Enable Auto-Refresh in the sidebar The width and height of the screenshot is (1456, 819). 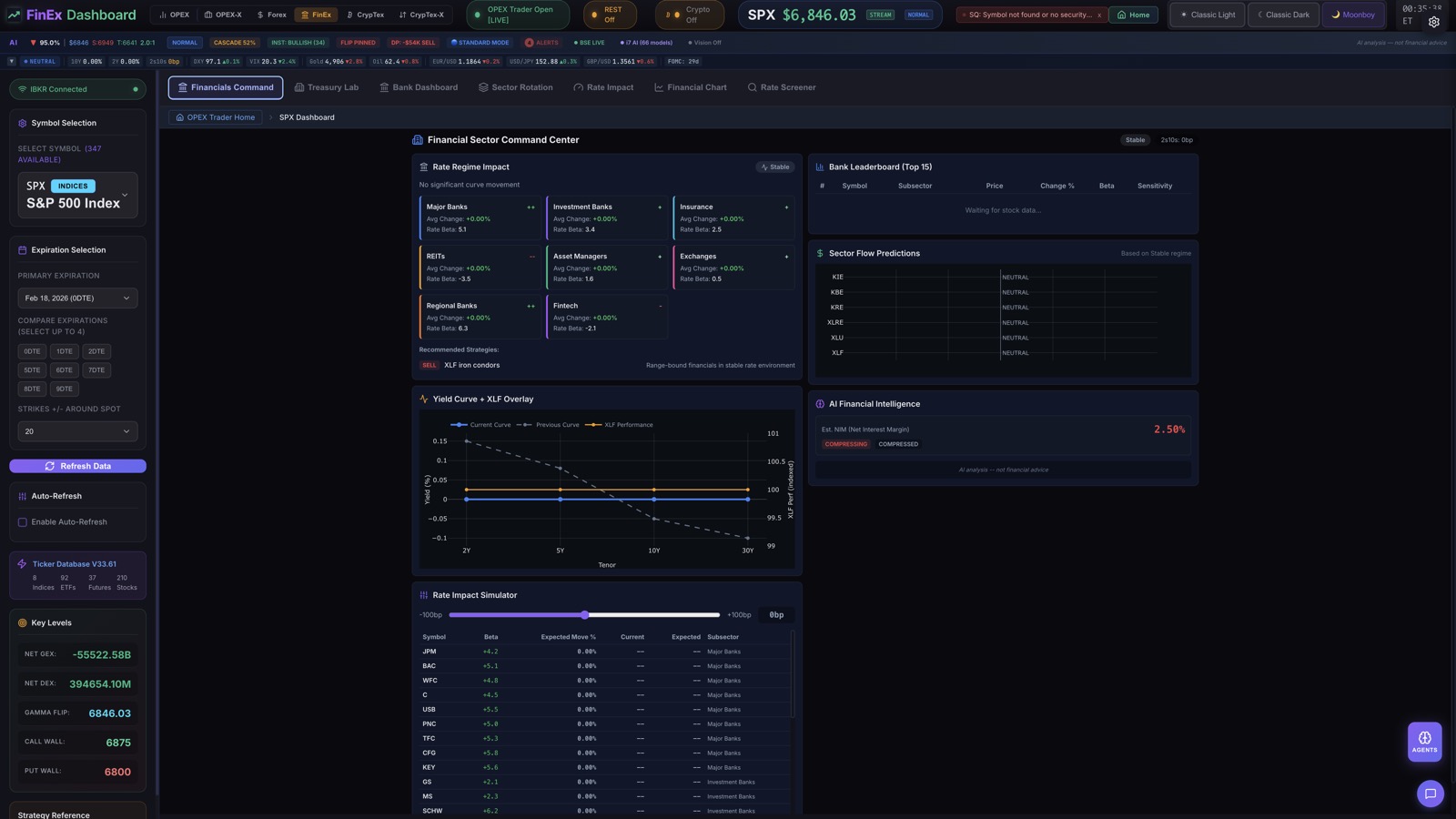(22, 521)
